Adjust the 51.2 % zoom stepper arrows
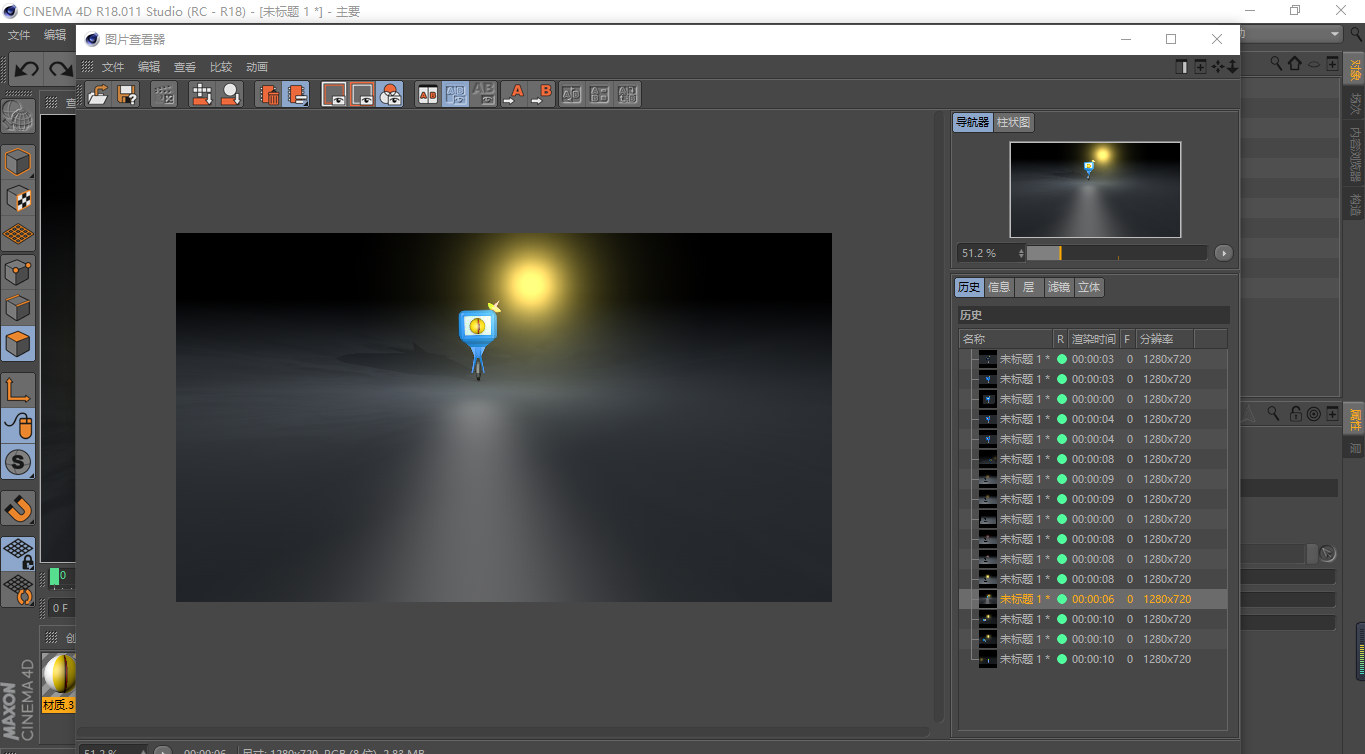The image size is (1365, 754). [1021, 253]
